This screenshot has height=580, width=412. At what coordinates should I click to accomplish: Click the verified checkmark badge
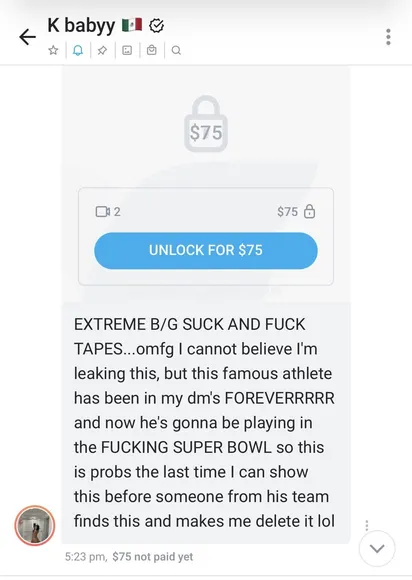tap(156, 26)
